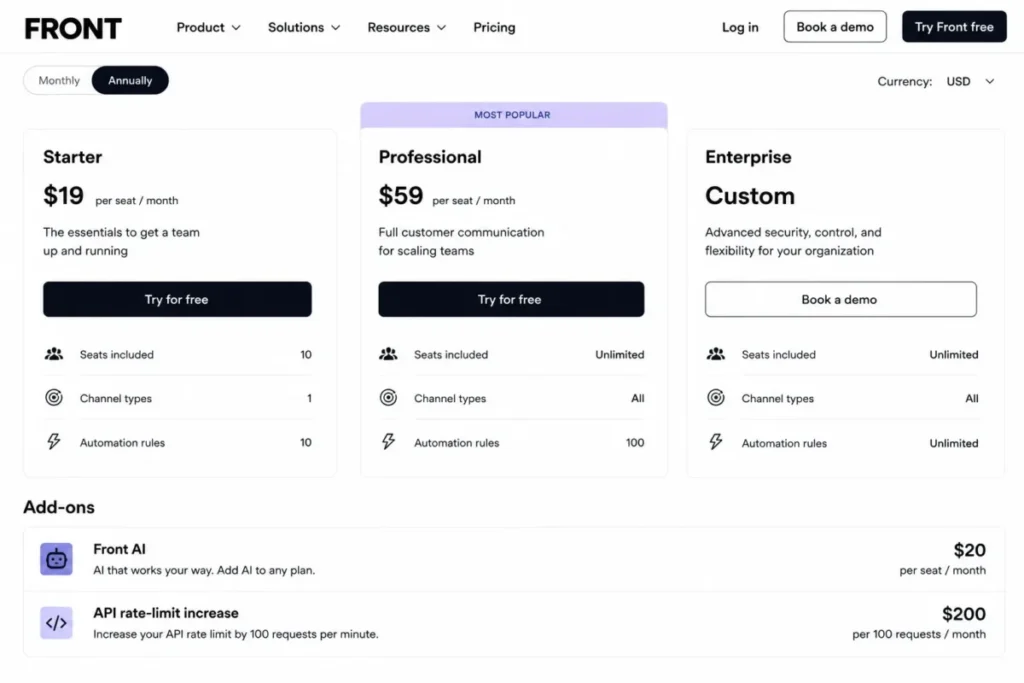Click Starter Seats included label
The image size is (1024, 683).
(117, 355)
